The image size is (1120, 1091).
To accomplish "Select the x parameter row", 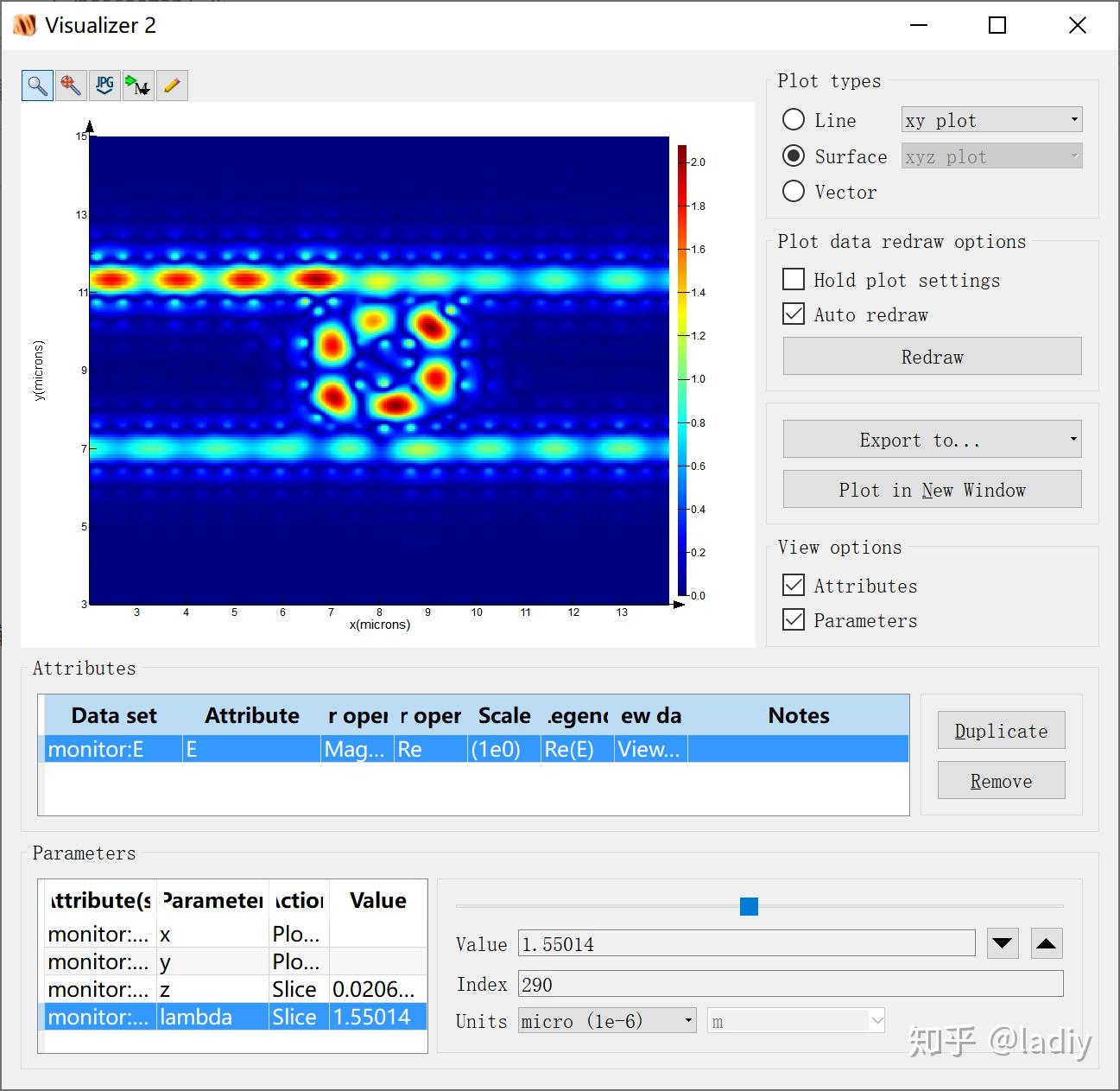I will click(x=236, y=934).
